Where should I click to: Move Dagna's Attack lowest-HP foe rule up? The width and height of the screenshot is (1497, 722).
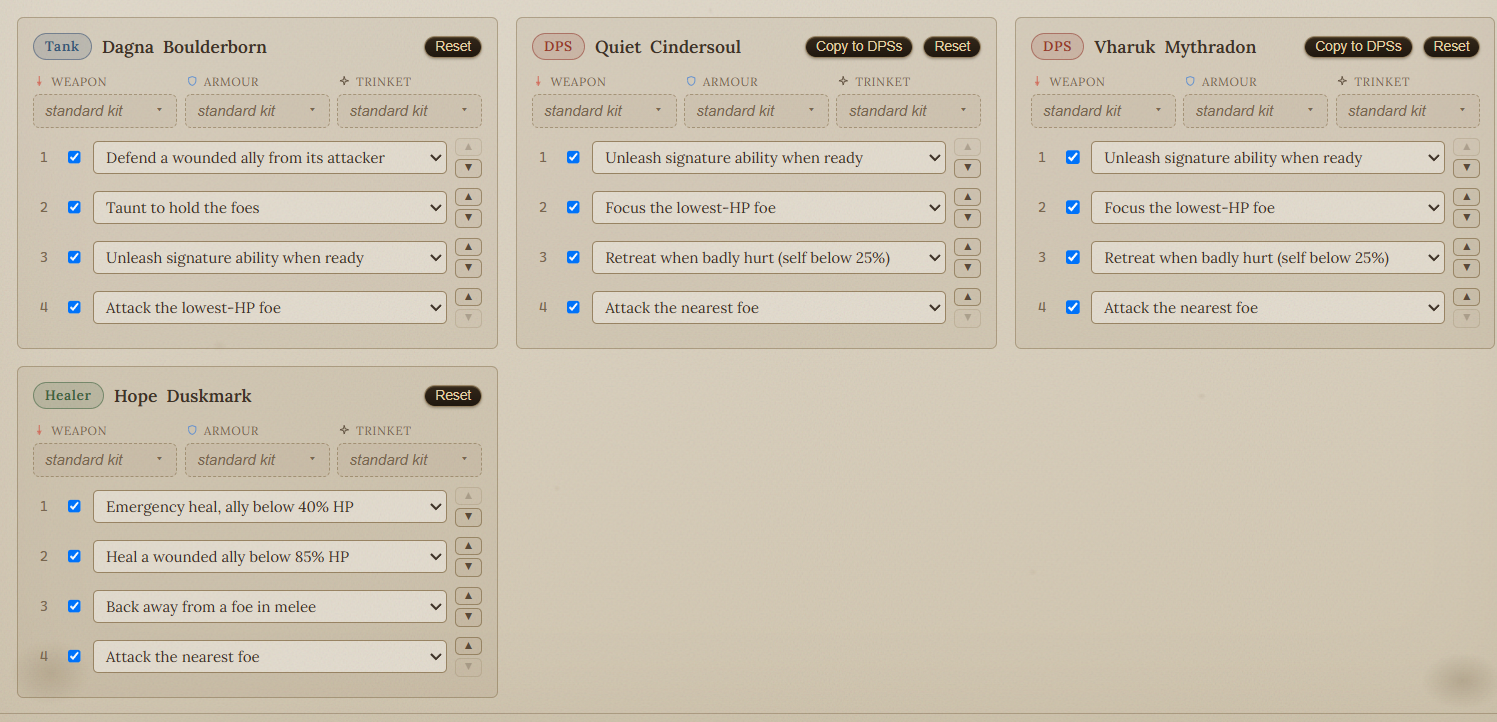pyautogui.click(x=468, y=297)
